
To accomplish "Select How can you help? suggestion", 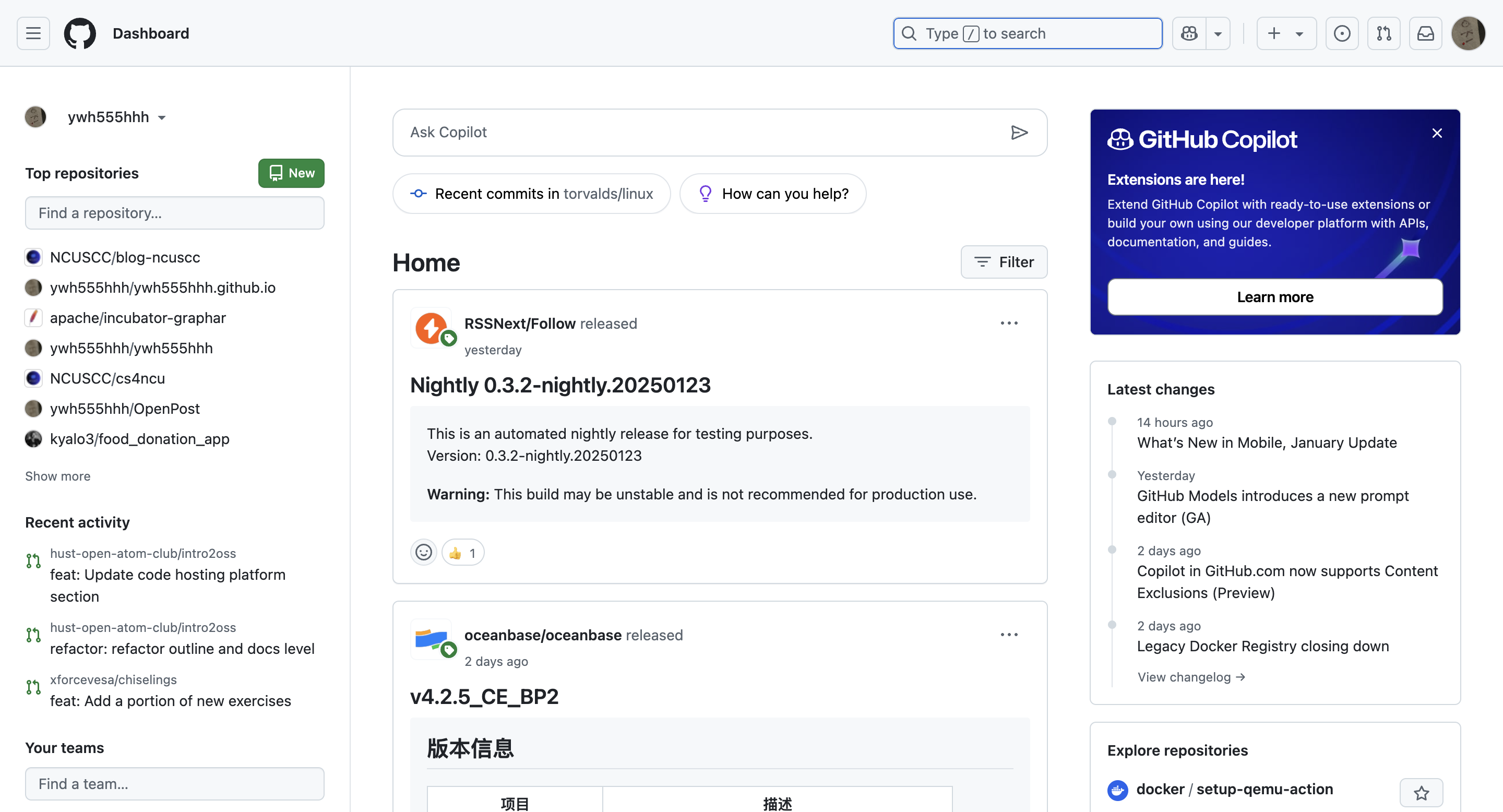I will pos(772,194).
